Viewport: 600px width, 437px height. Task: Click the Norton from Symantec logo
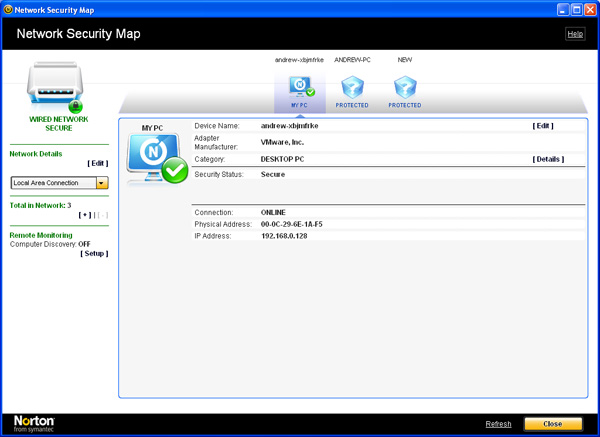(34, 424)
